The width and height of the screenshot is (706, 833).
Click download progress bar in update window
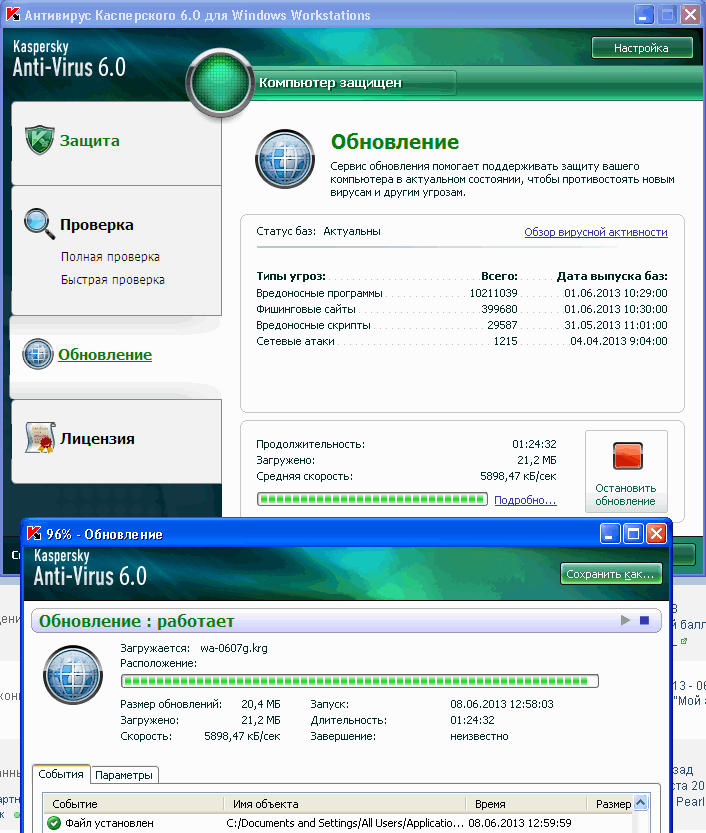360,681
